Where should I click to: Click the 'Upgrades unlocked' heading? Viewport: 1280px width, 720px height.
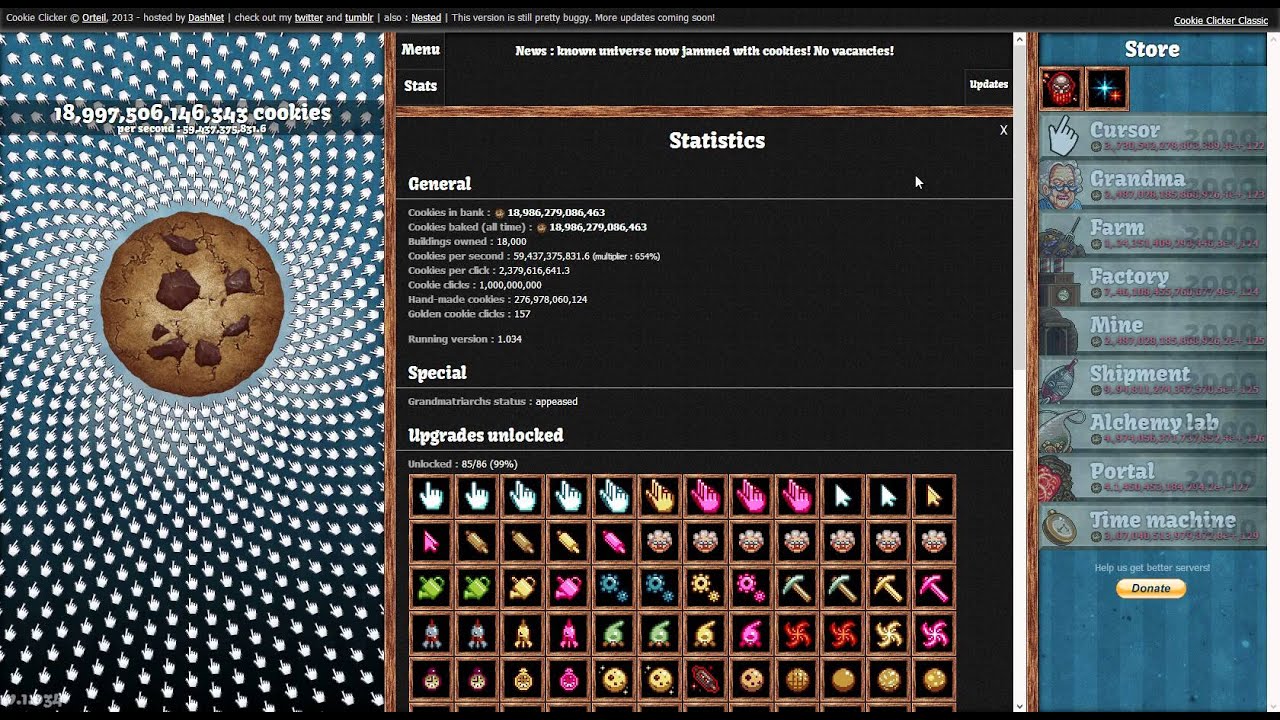point(486,435)
